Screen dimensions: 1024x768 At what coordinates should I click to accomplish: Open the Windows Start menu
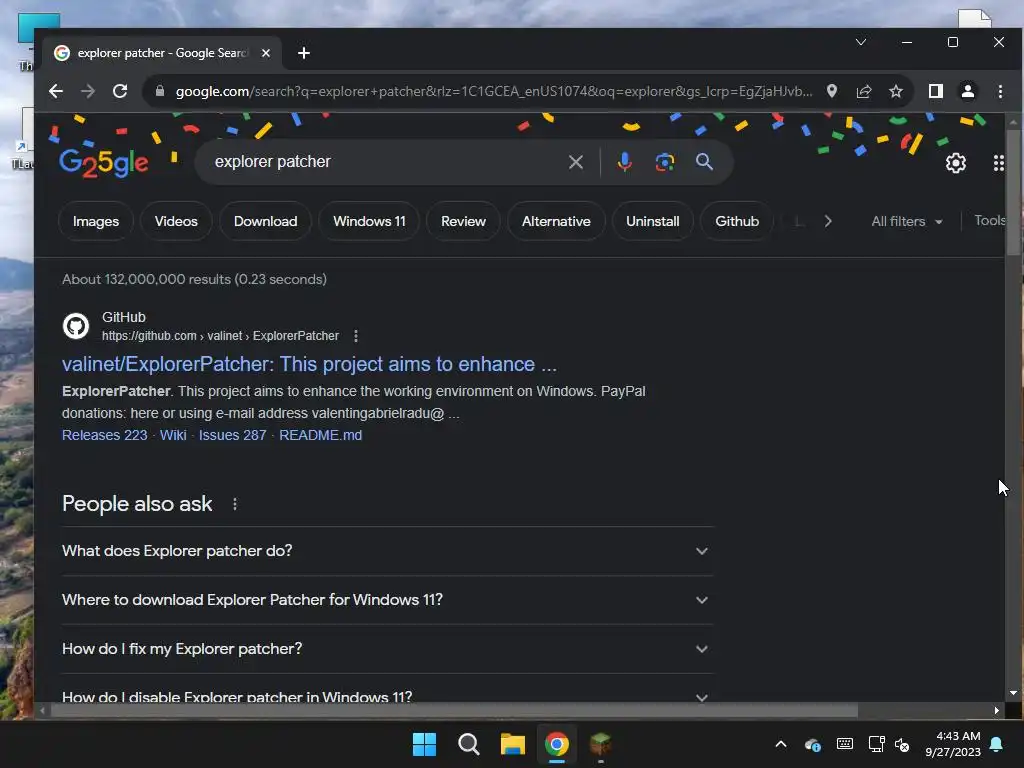[x=424, y=744]
